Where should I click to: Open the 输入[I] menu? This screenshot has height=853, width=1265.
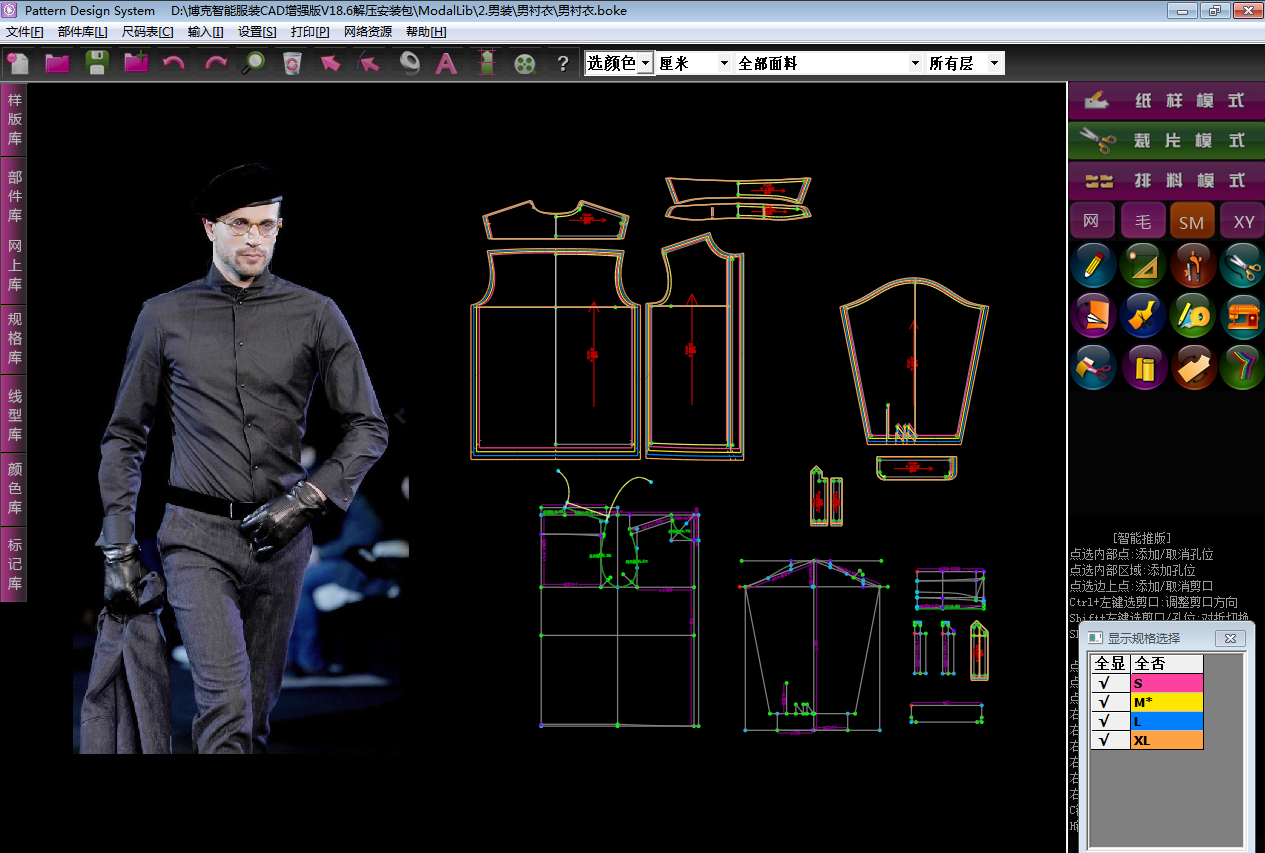[x=205, y=32]
